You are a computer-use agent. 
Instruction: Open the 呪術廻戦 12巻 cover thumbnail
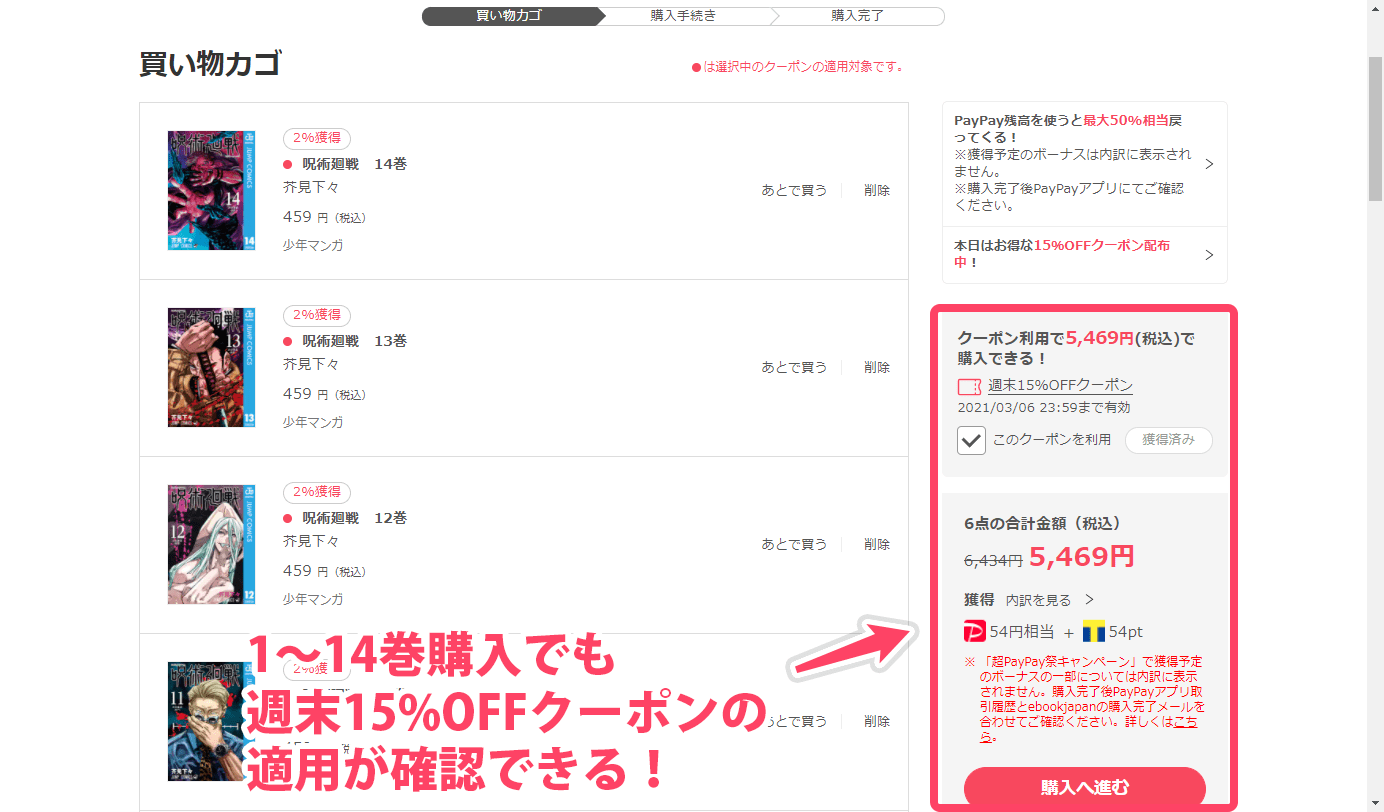tap(211, 544)
